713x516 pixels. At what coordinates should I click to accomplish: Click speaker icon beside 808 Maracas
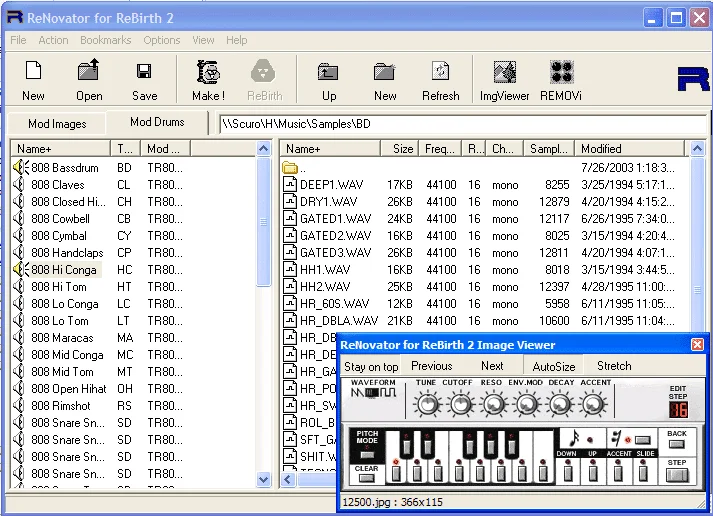[19, 338]
